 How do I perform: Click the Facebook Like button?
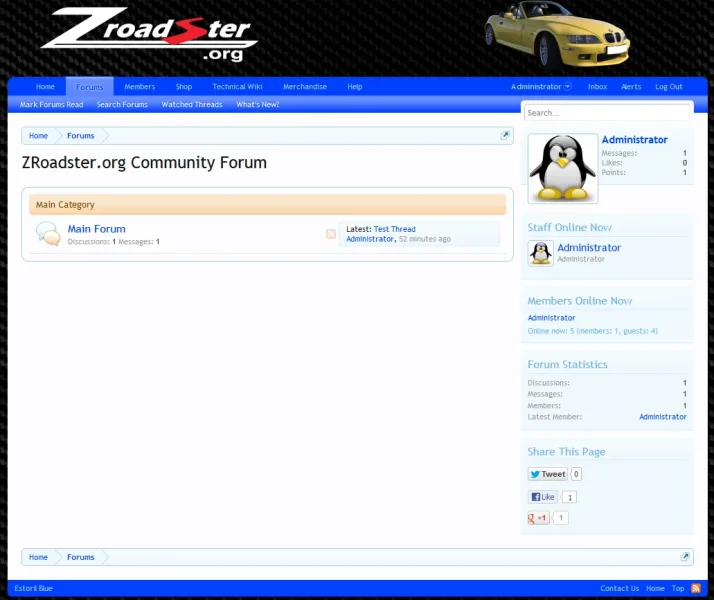pos(543,497)
